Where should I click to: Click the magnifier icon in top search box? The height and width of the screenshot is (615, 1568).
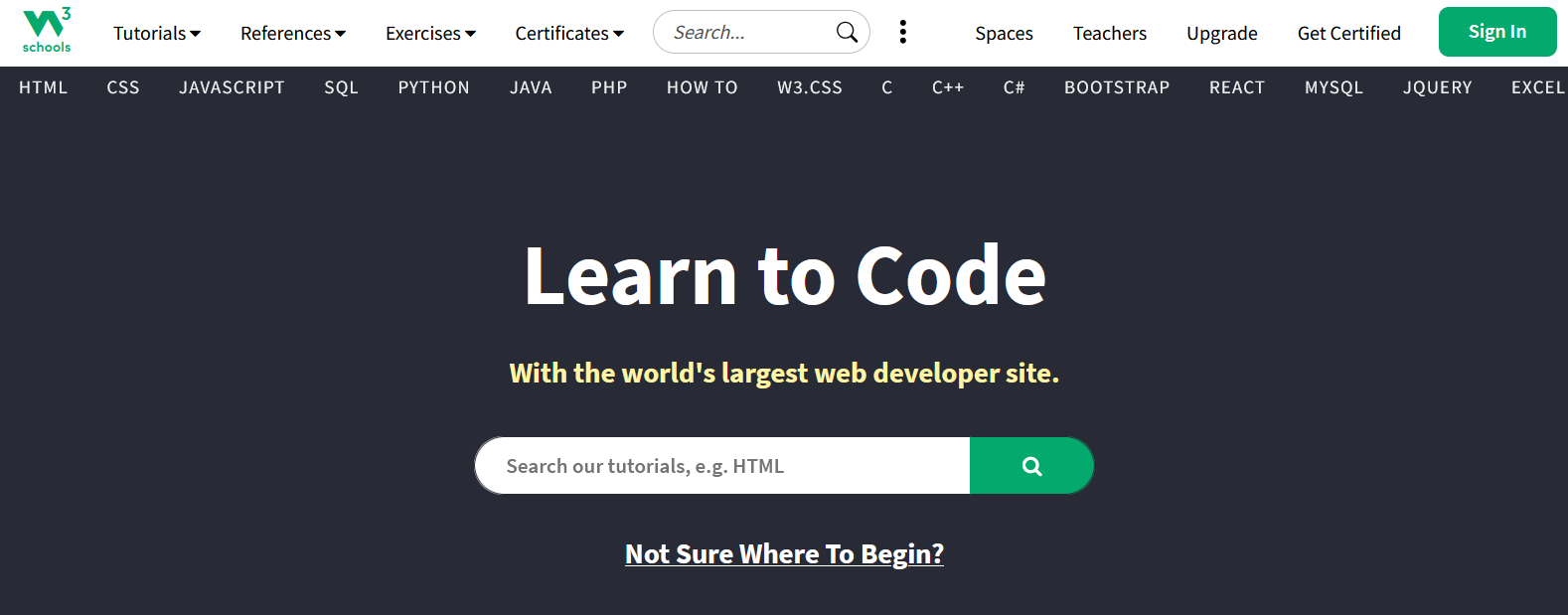(847, 33)
